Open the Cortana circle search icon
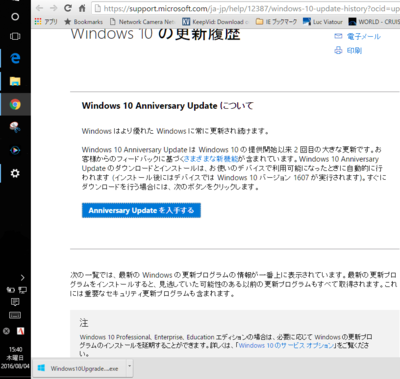 coord(15,17)
